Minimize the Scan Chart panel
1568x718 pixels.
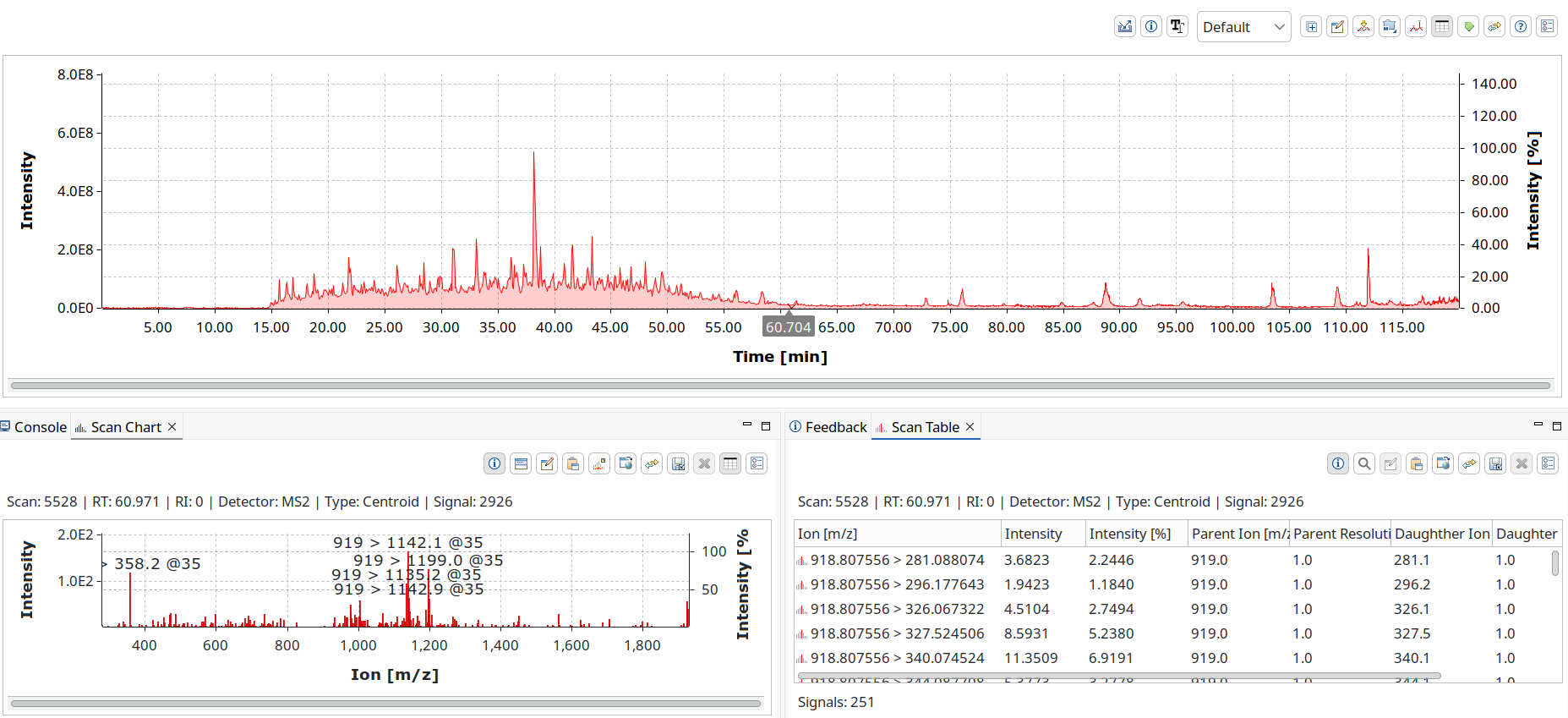pos(746,425)
